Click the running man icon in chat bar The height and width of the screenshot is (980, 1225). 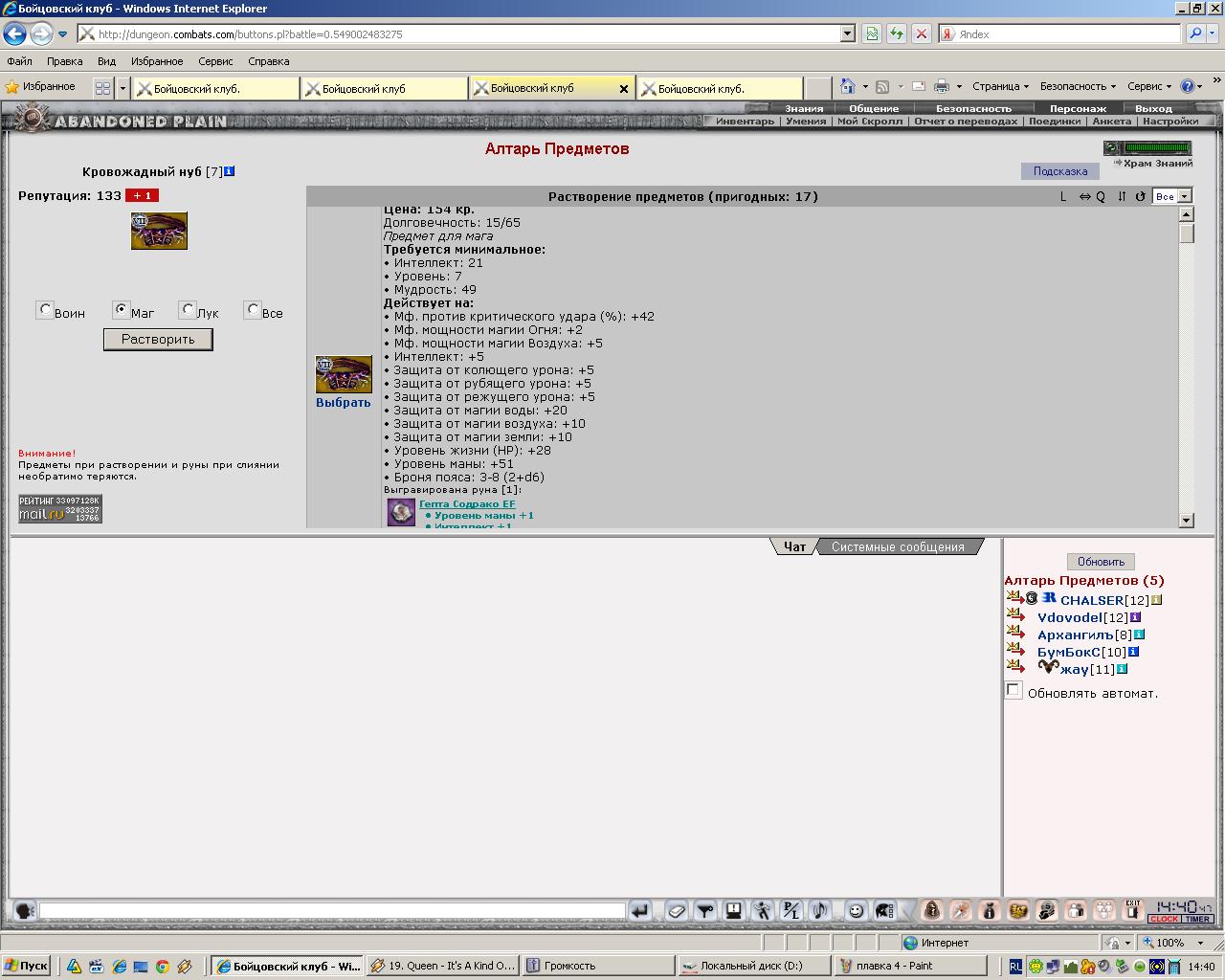pos(762,911)
